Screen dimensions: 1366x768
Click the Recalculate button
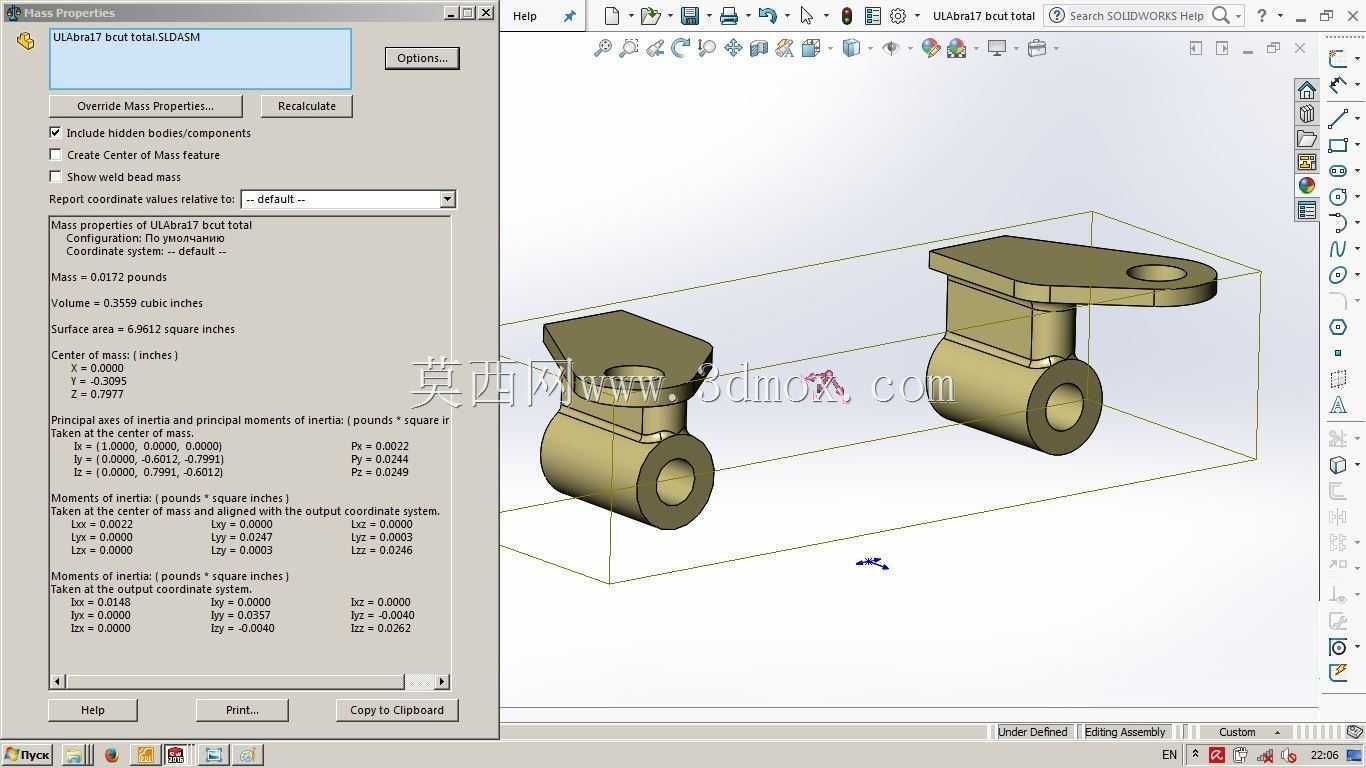coord(307,106)
